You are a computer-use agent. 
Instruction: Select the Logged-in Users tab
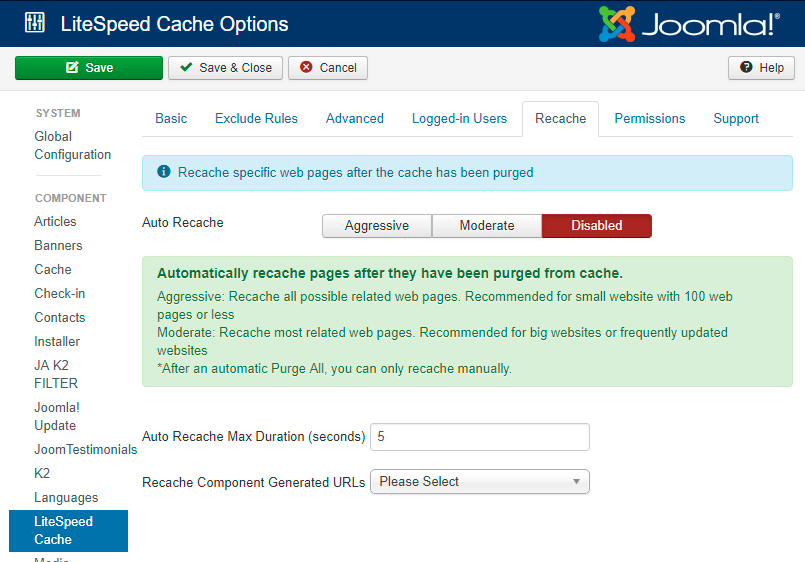pyautogui.click(x=459, y=119)
